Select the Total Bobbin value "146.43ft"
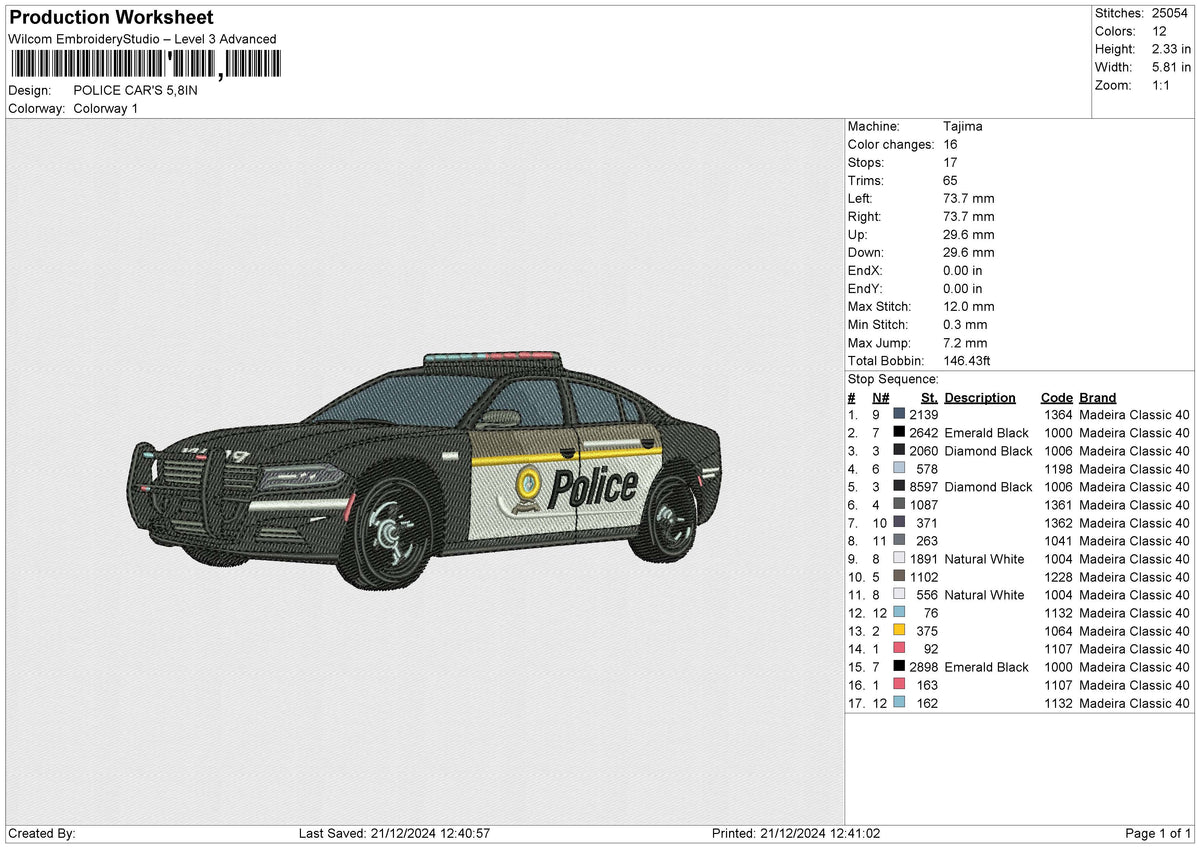 tap(967, 360)
